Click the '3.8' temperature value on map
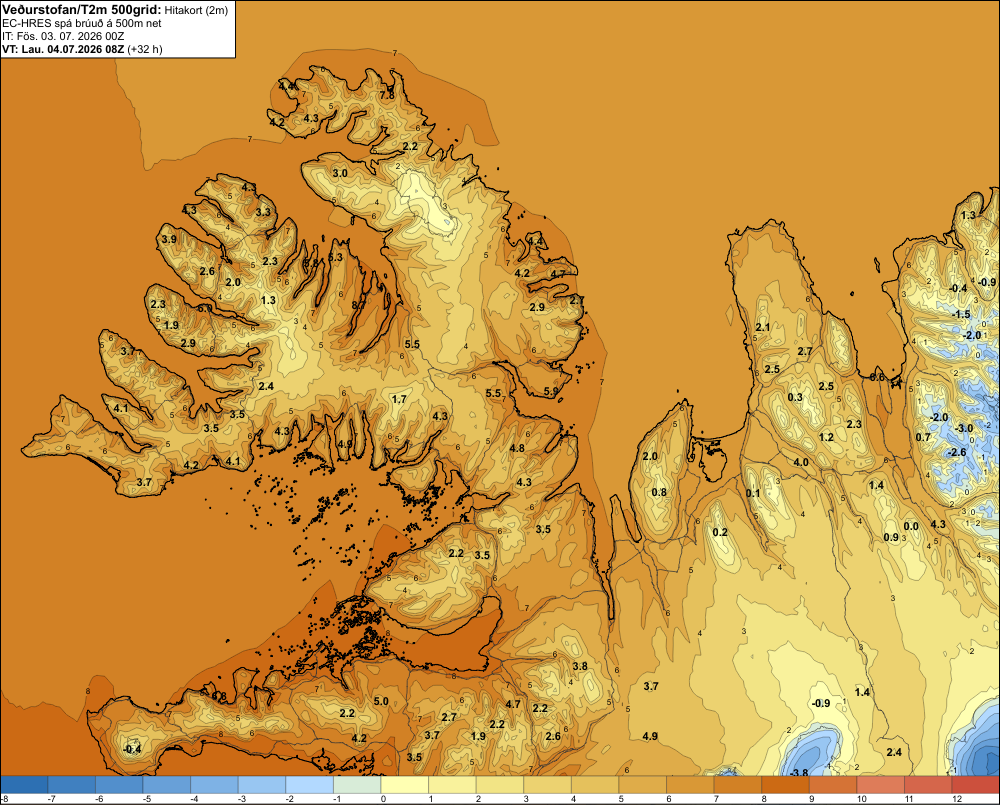 tap(580, 666)
